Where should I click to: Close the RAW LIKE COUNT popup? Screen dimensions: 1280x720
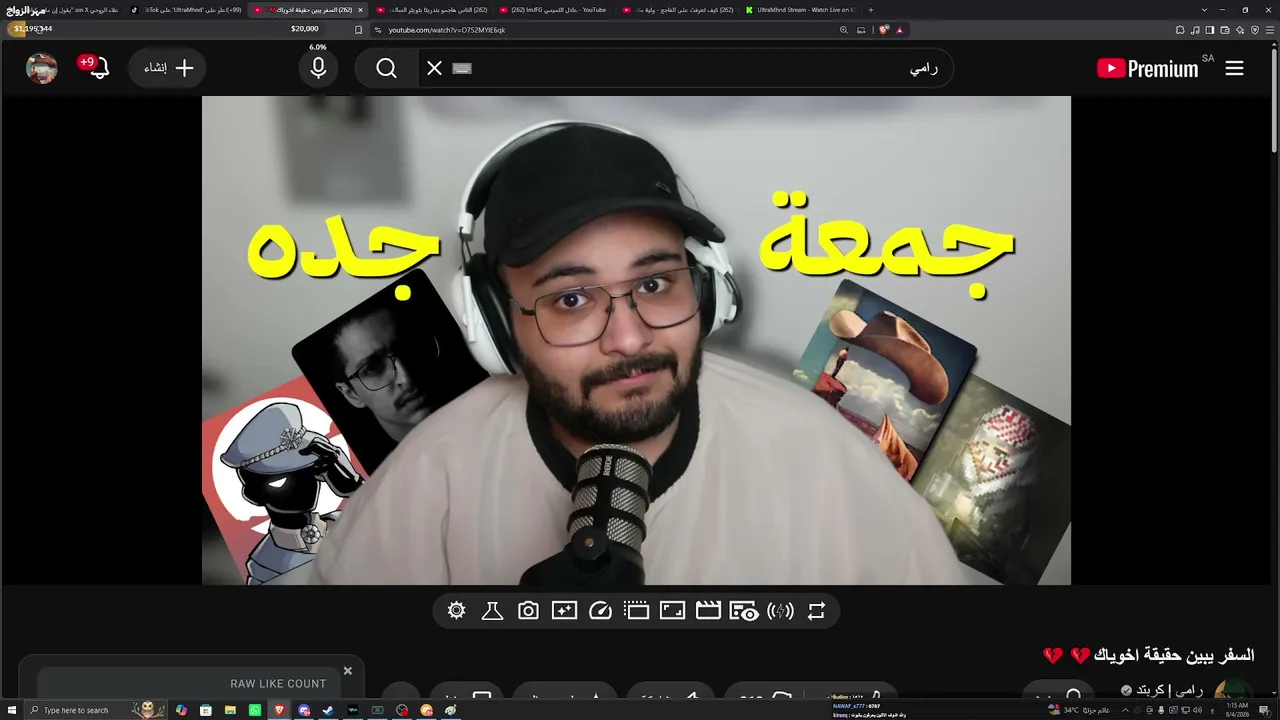point(348,671)
